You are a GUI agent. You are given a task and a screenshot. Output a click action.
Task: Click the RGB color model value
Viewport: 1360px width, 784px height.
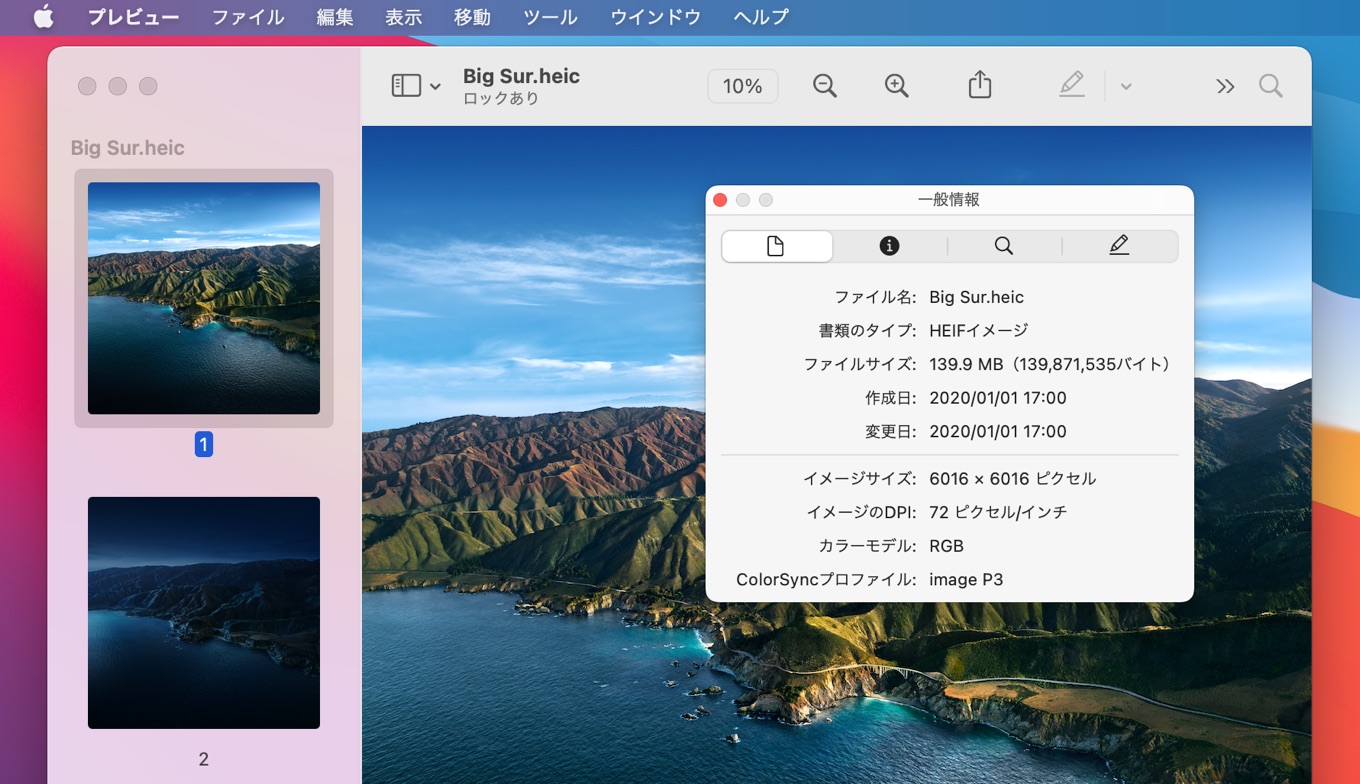point(946,546)
